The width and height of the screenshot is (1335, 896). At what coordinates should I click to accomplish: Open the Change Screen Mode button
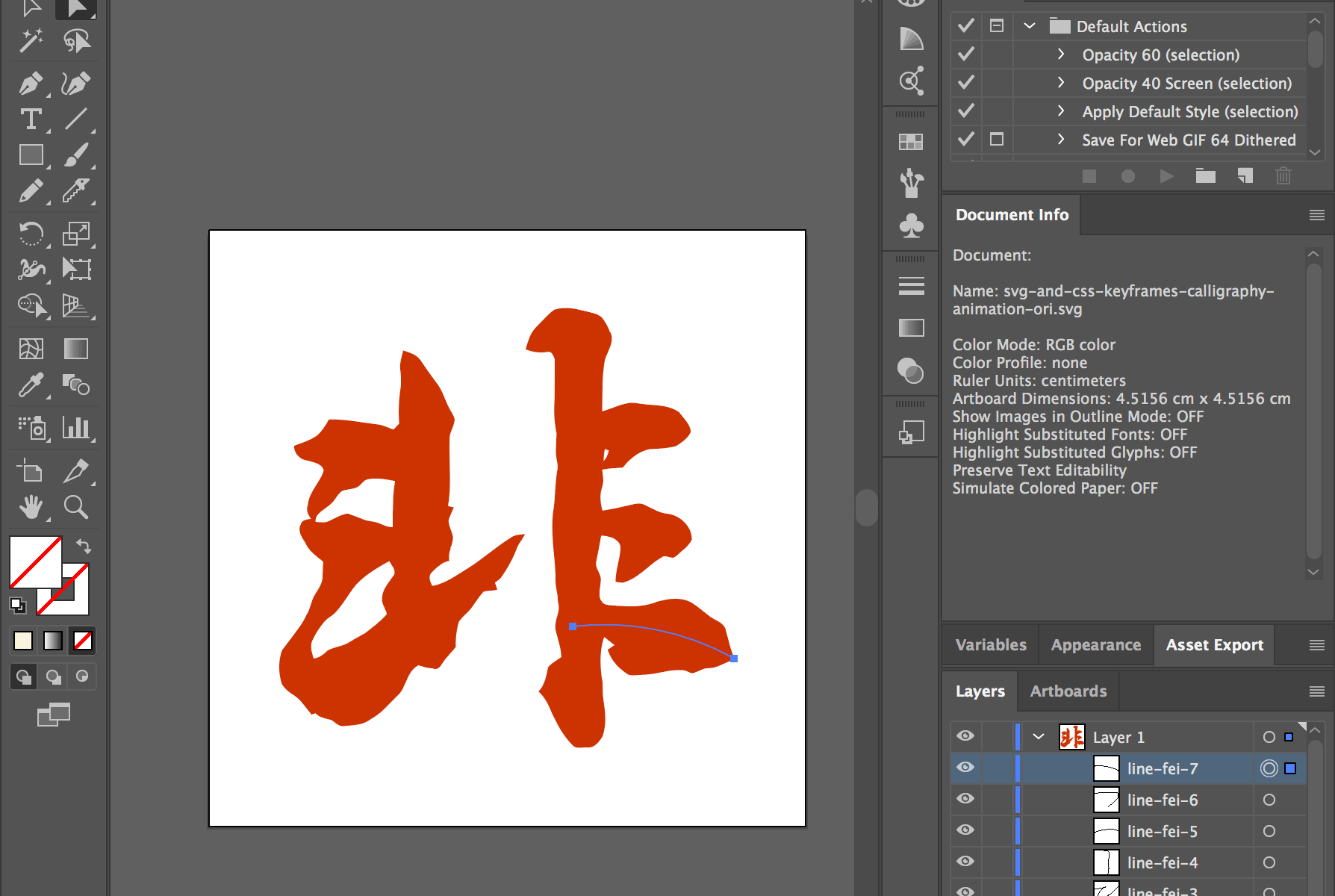pos(54,715)
